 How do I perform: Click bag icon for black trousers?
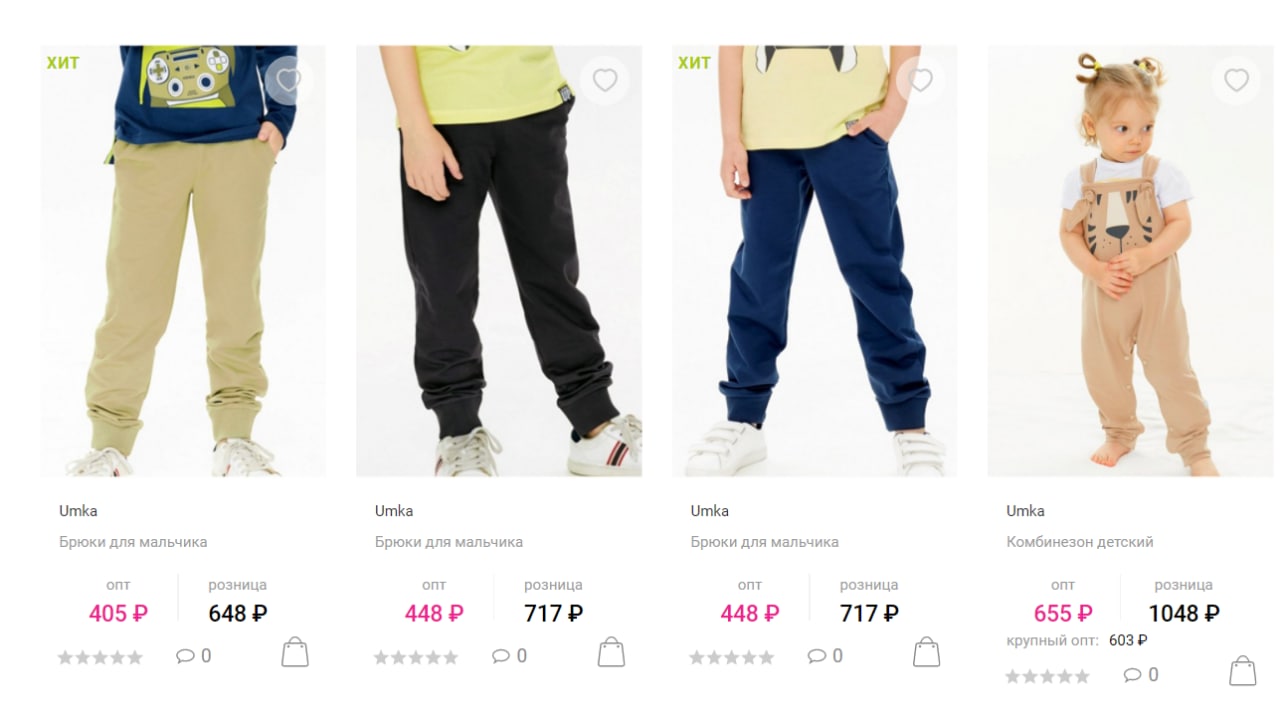(x=611, y=653)
